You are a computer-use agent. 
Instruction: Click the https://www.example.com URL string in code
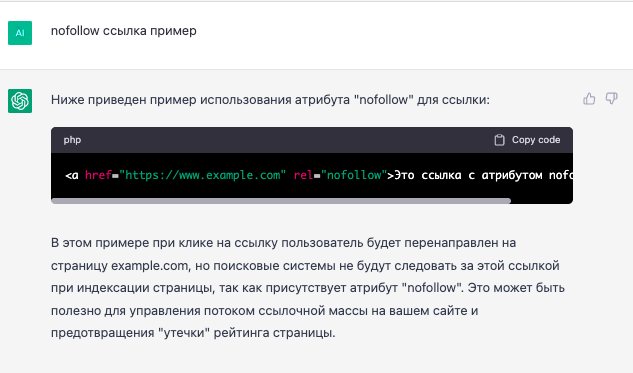pos(203,175)
